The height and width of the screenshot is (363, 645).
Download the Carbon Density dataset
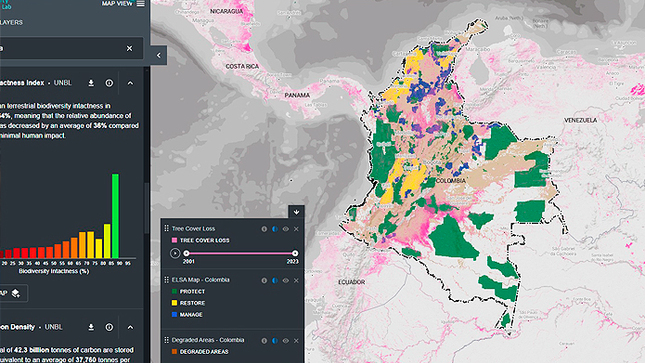click(91, 327)
